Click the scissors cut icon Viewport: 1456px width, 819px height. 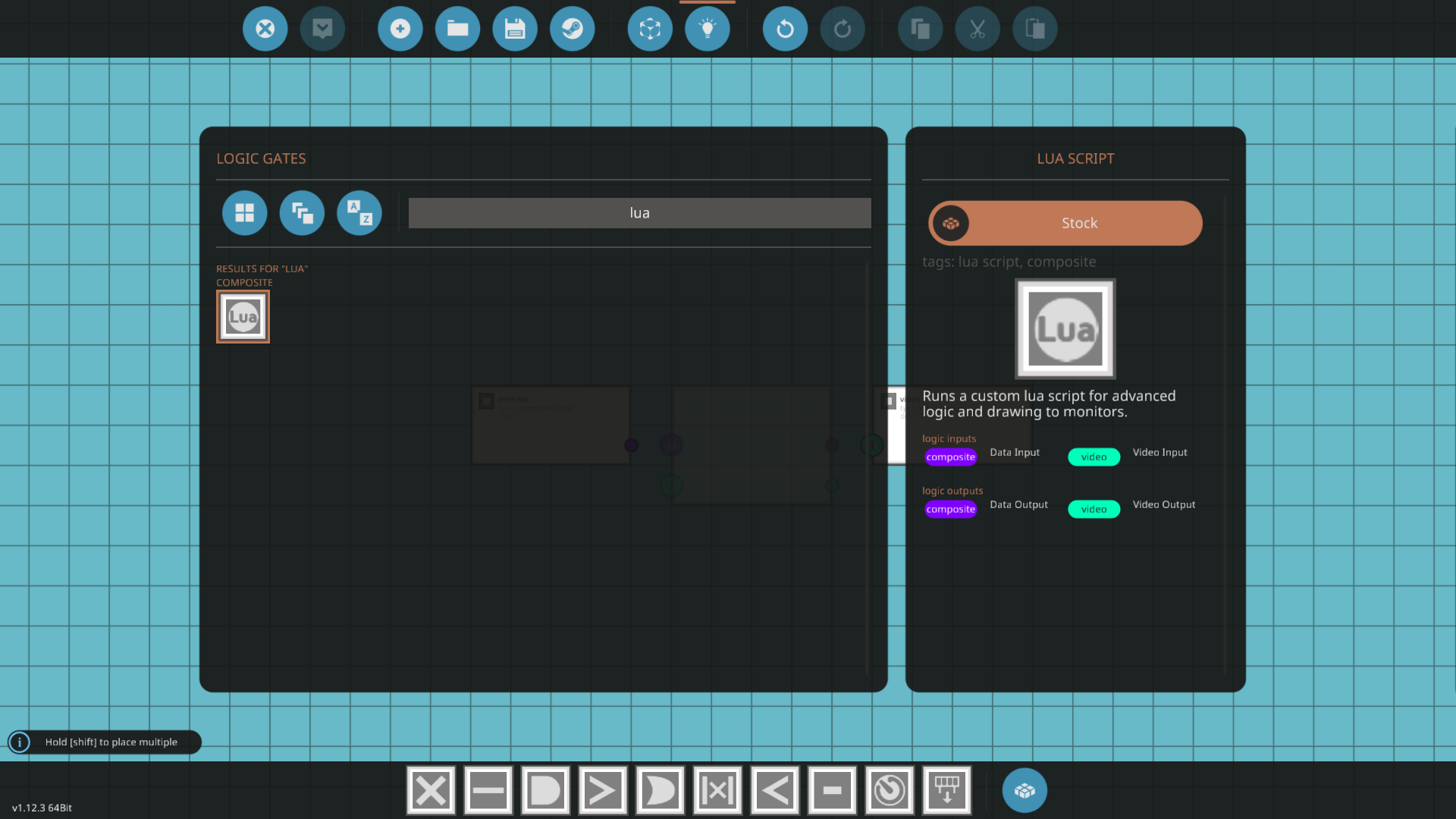(977, 29)
